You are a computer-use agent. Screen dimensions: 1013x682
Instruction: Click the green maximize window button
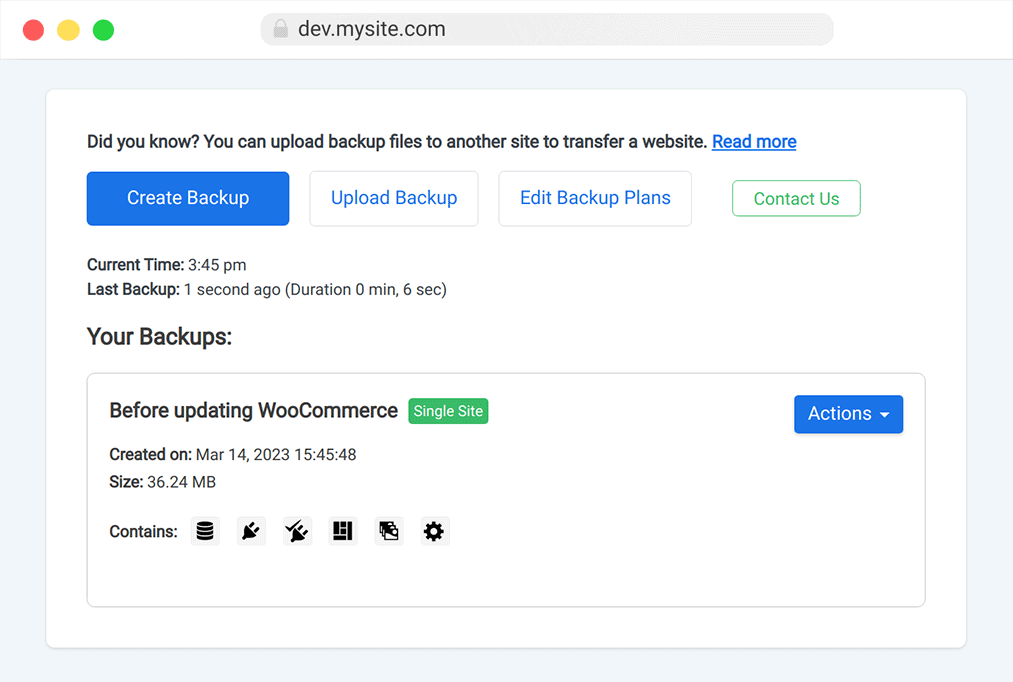click(103, 30)
